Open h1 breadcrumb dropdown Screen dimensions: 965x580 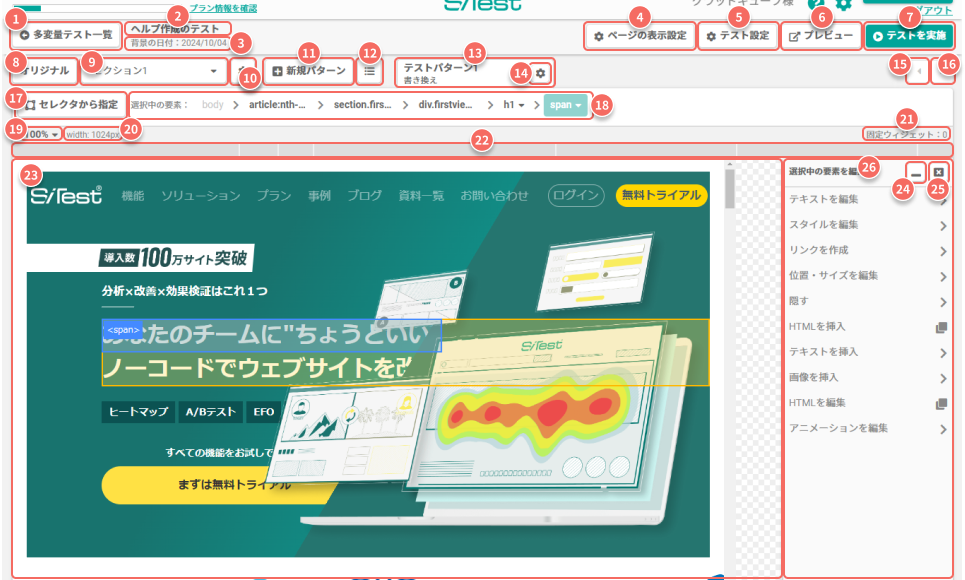pos(514,105)
